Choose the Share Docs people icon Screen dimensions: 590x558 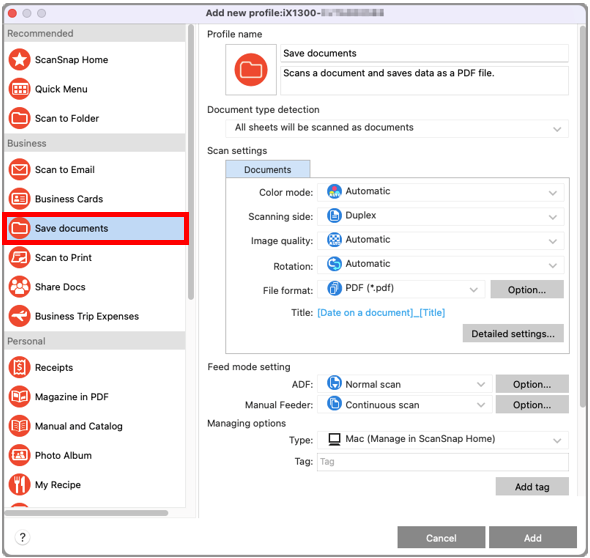(20, 287)
